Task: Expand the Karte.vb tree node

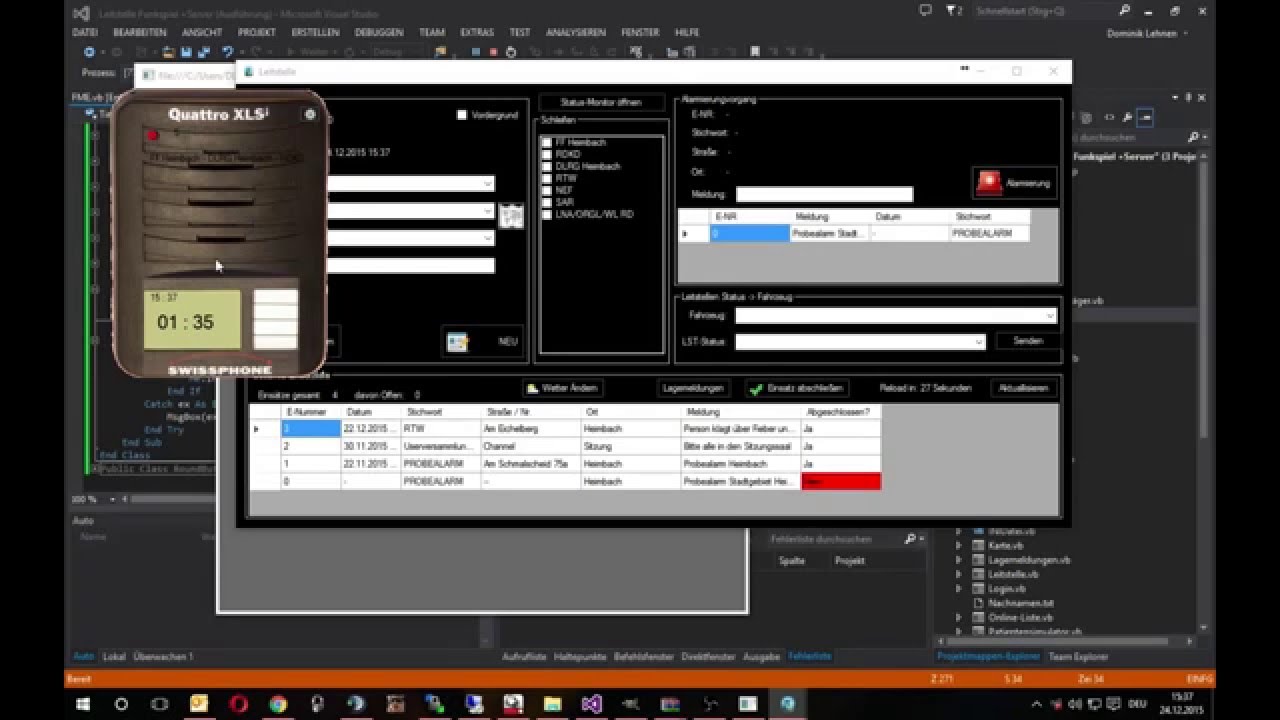Action: tap(958, 546)
